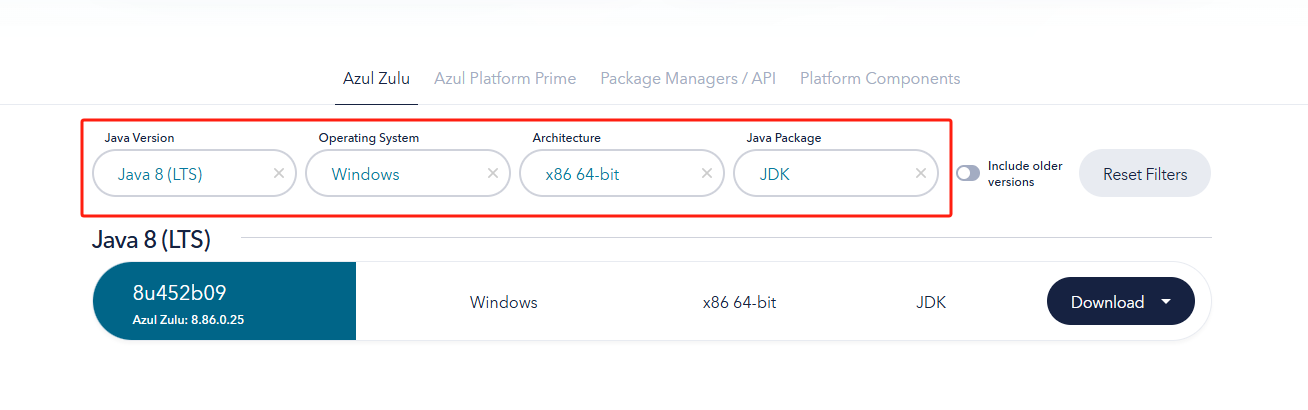Viewport: 1308px width, 410px height.
Task: Click the JDK link in the result row
Action: click(x=931, y=302)
